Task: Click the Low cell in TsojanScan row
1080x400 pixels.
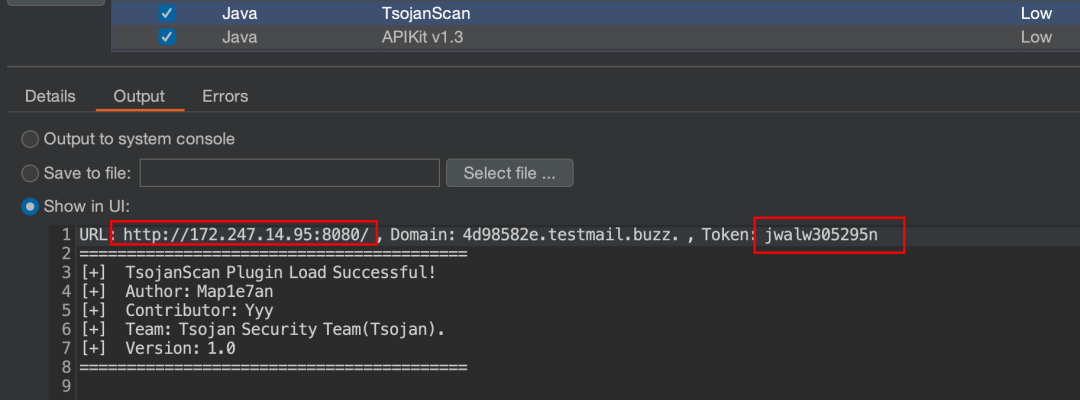Action: (1036, 13)
